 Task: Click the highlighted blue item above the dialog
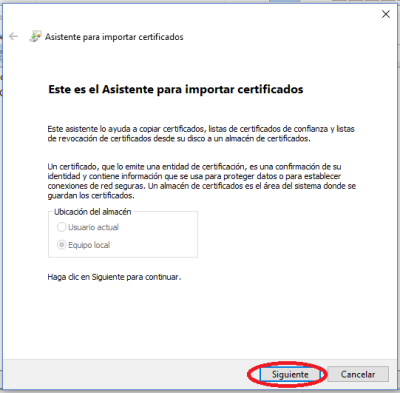click(284, 1)
